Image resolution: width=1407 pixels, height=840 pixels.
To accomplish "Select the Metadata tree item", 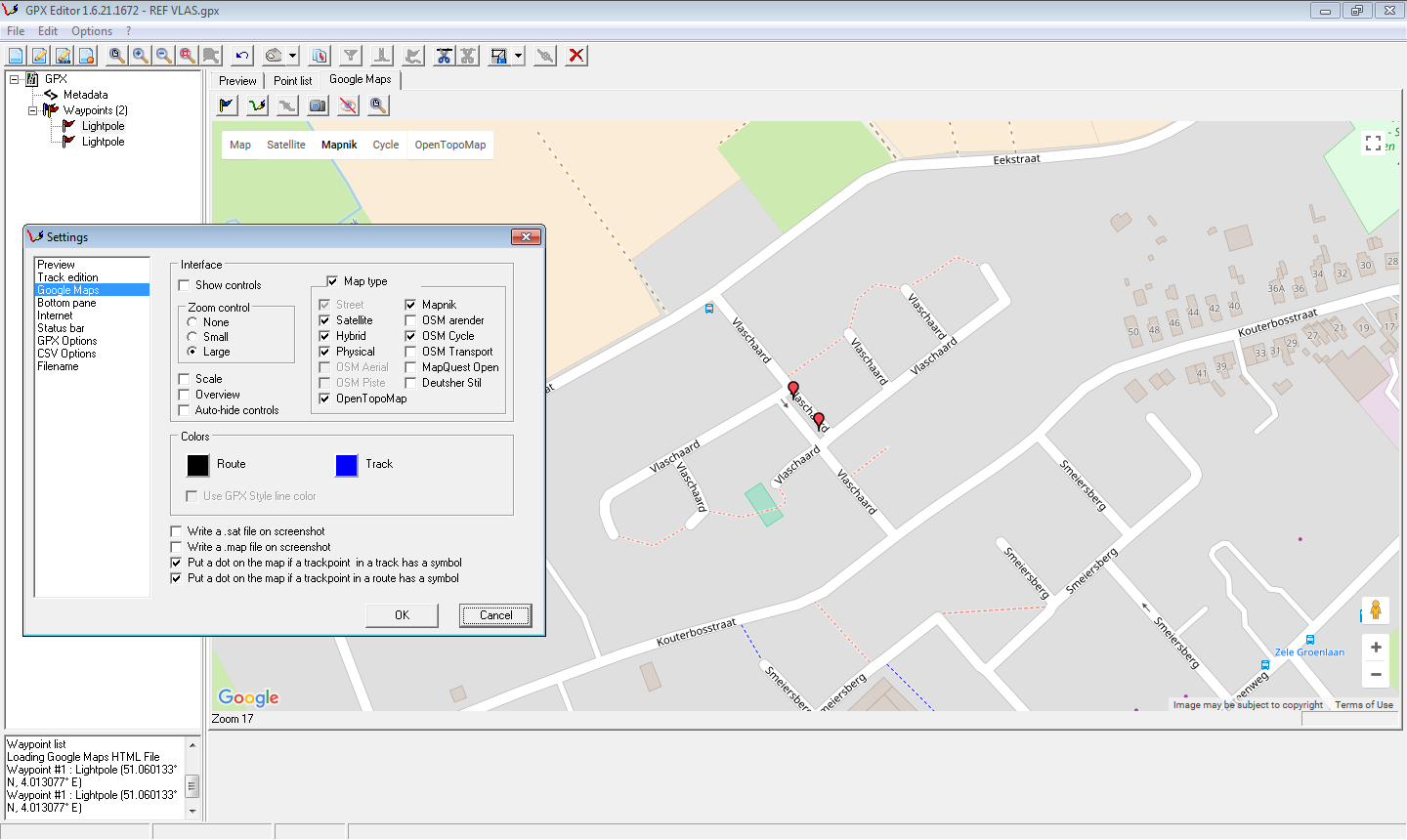I will (x=86, y=95).
